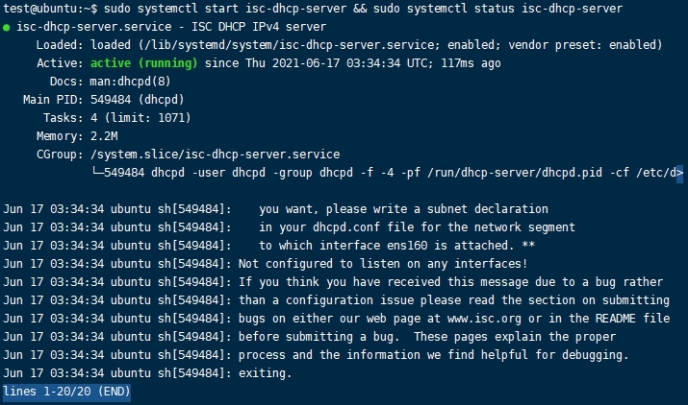Click the Main PID value 549484
Viewport: 688px width, 405px height.
(115, 100)
